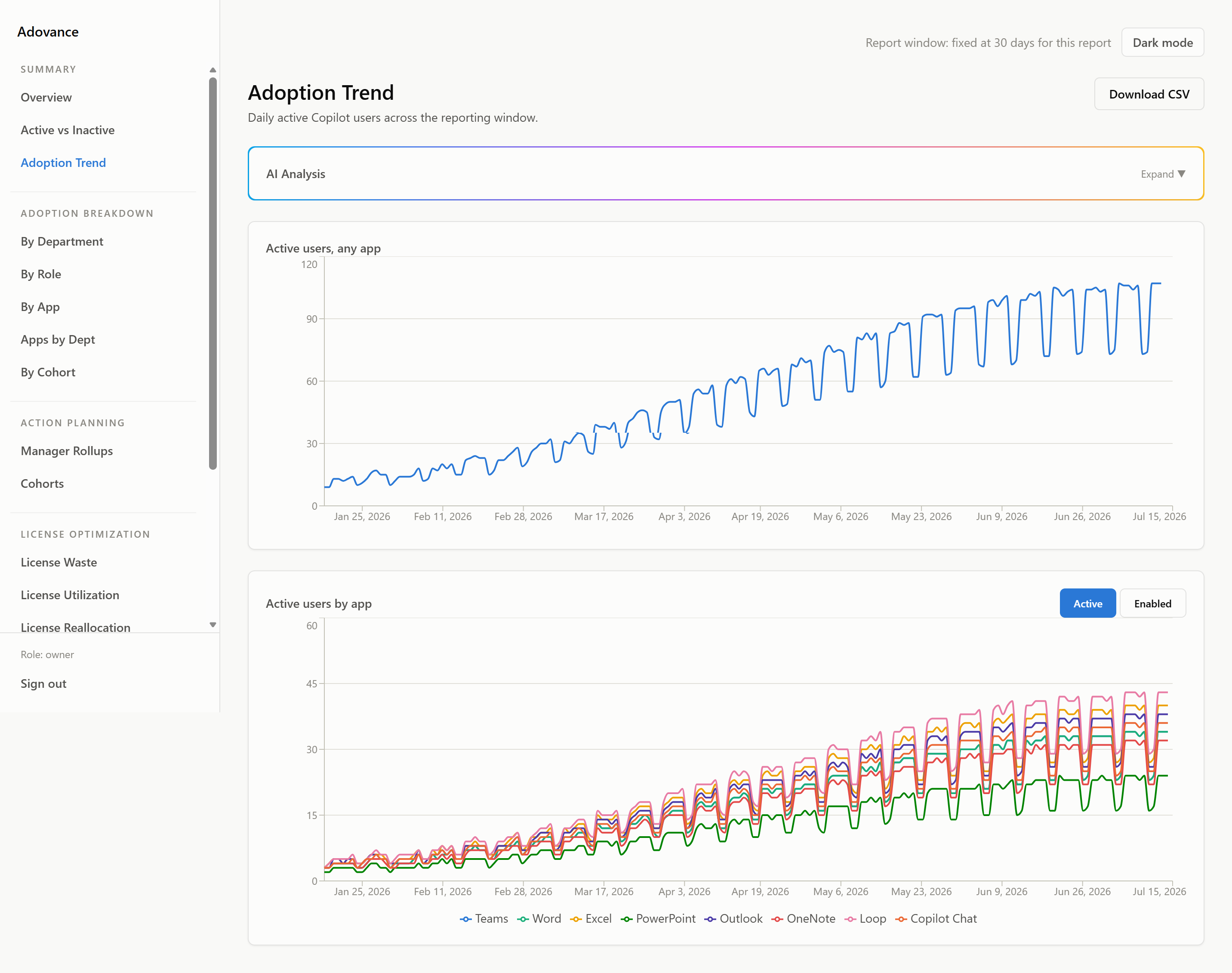Click 'Daily active Copilot users' subtitle
The image size is (1232, 973).
tap(392, 118)
